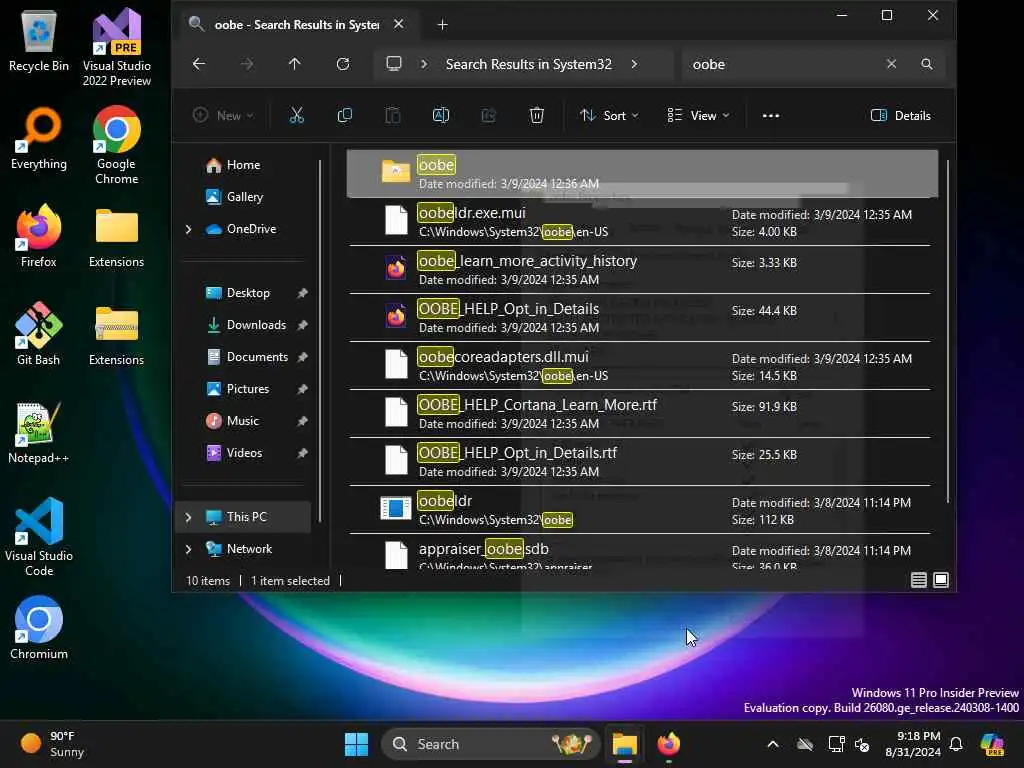Viewport: 1024px width, 768px height.
Task: Click chevron after Search Results in System32
Action: click(634, 64)
